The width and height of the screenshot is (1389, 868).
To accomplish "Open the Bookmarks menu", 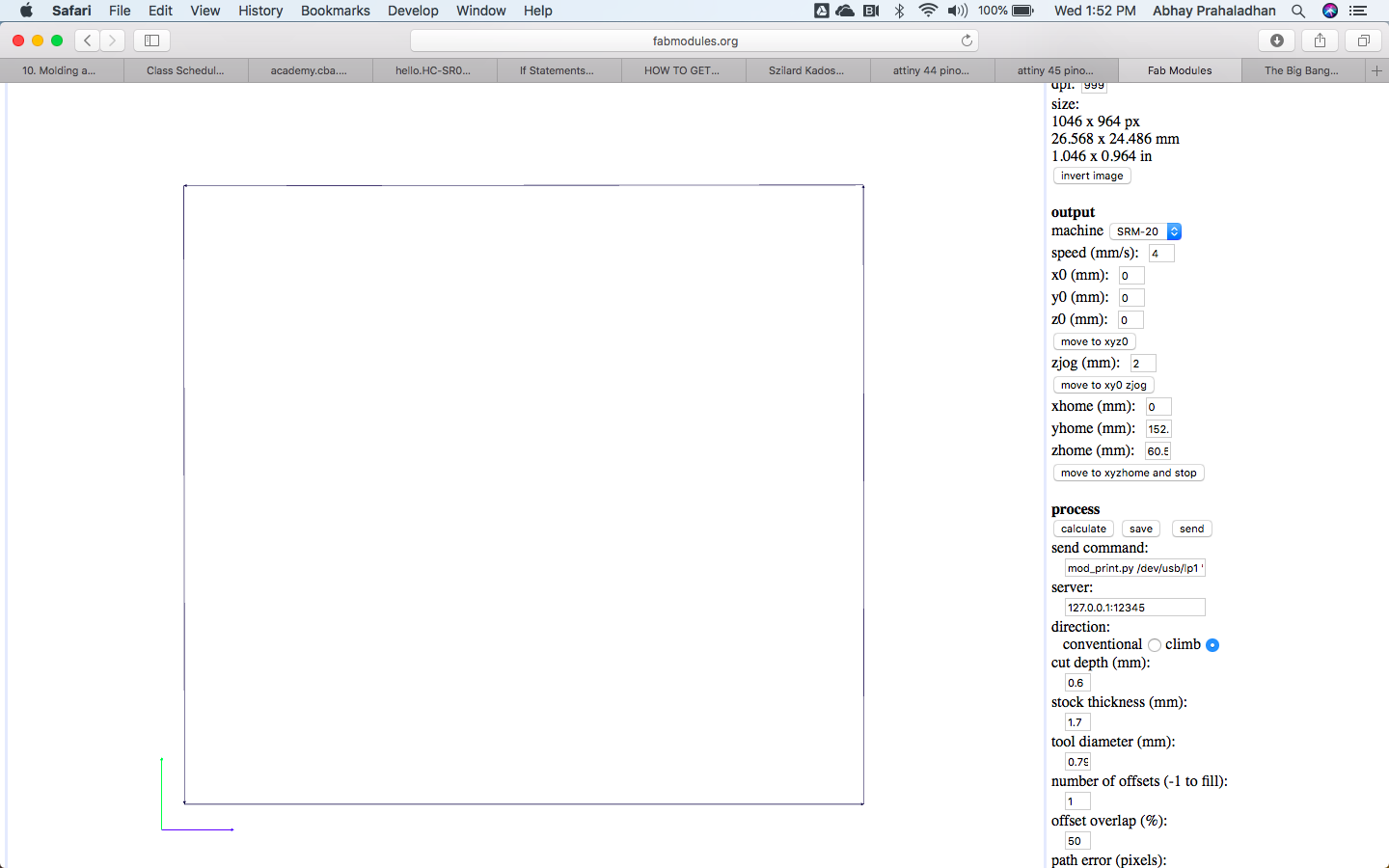I will pos(335,11).
